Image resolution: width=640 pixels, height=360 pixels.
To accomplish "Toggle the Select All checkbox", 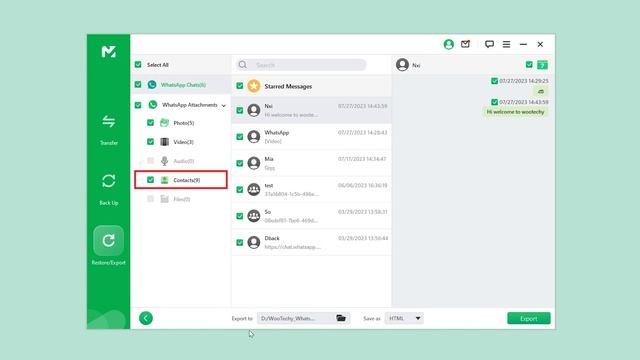I will (x=138, y=64).
